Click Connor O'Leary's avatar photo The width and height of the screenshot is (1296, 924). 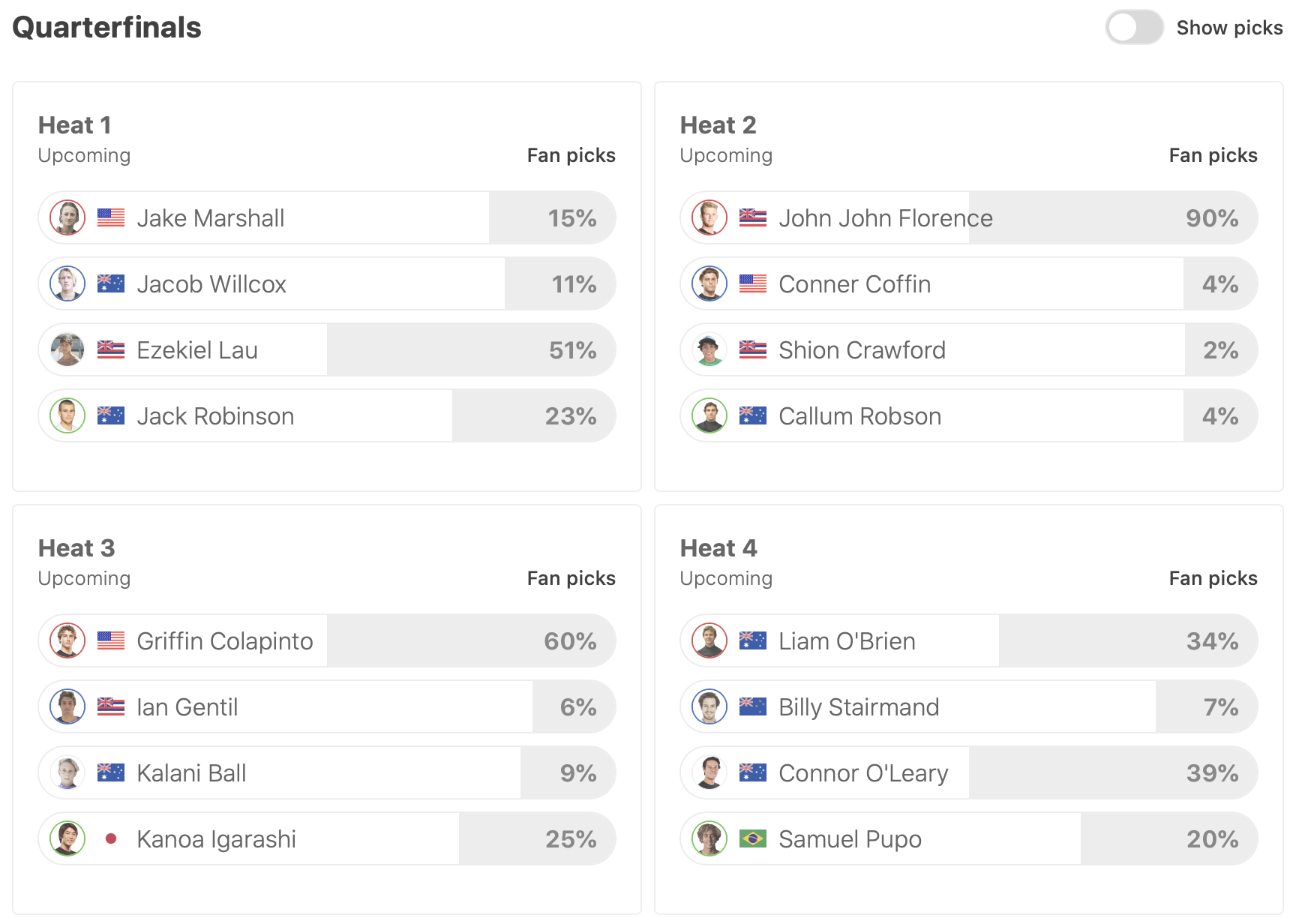(709, 773)
